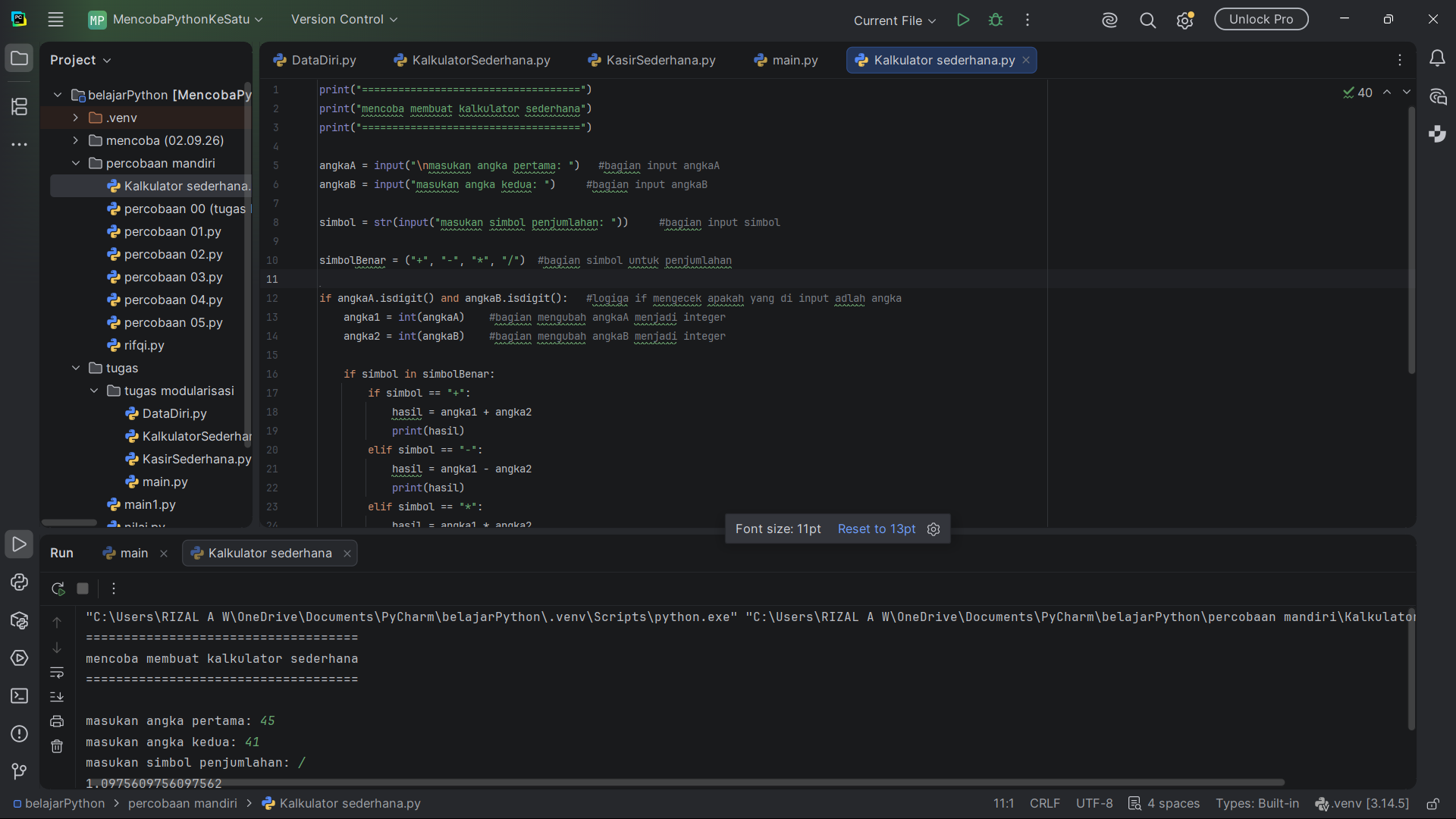Screen dimensions: 1456x819
Task: Click the Unlock Pro button
Action: coord(1261,20)
